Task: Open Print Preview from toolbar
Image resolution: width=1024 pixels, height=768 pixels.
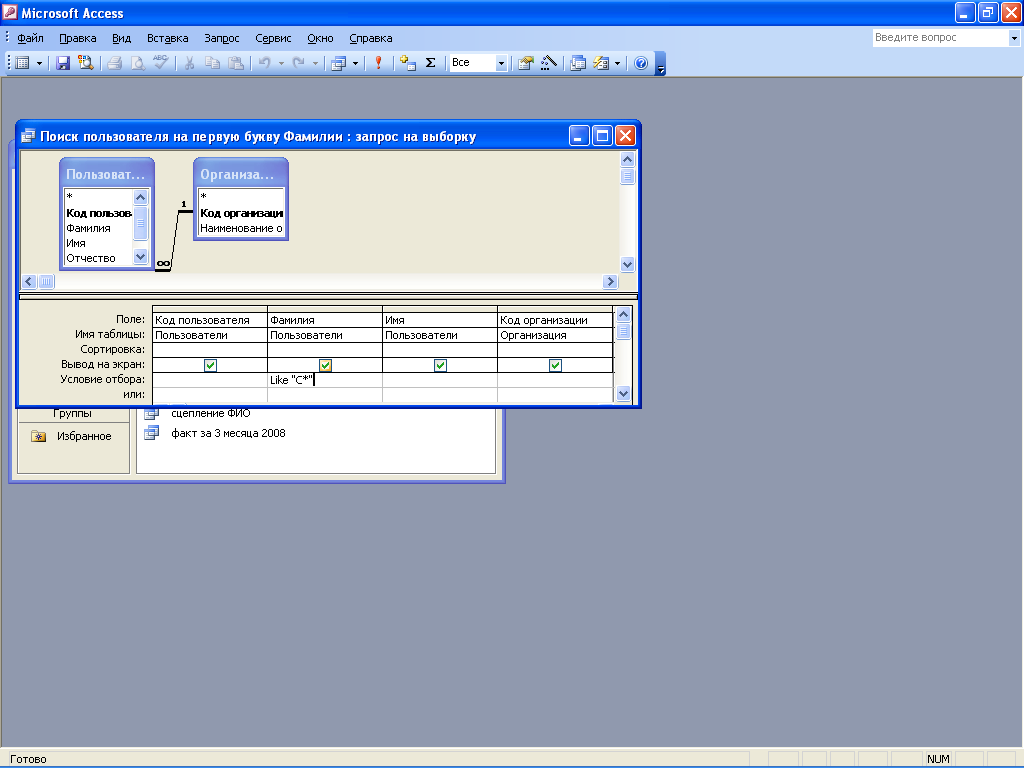Action: (138, 63)
